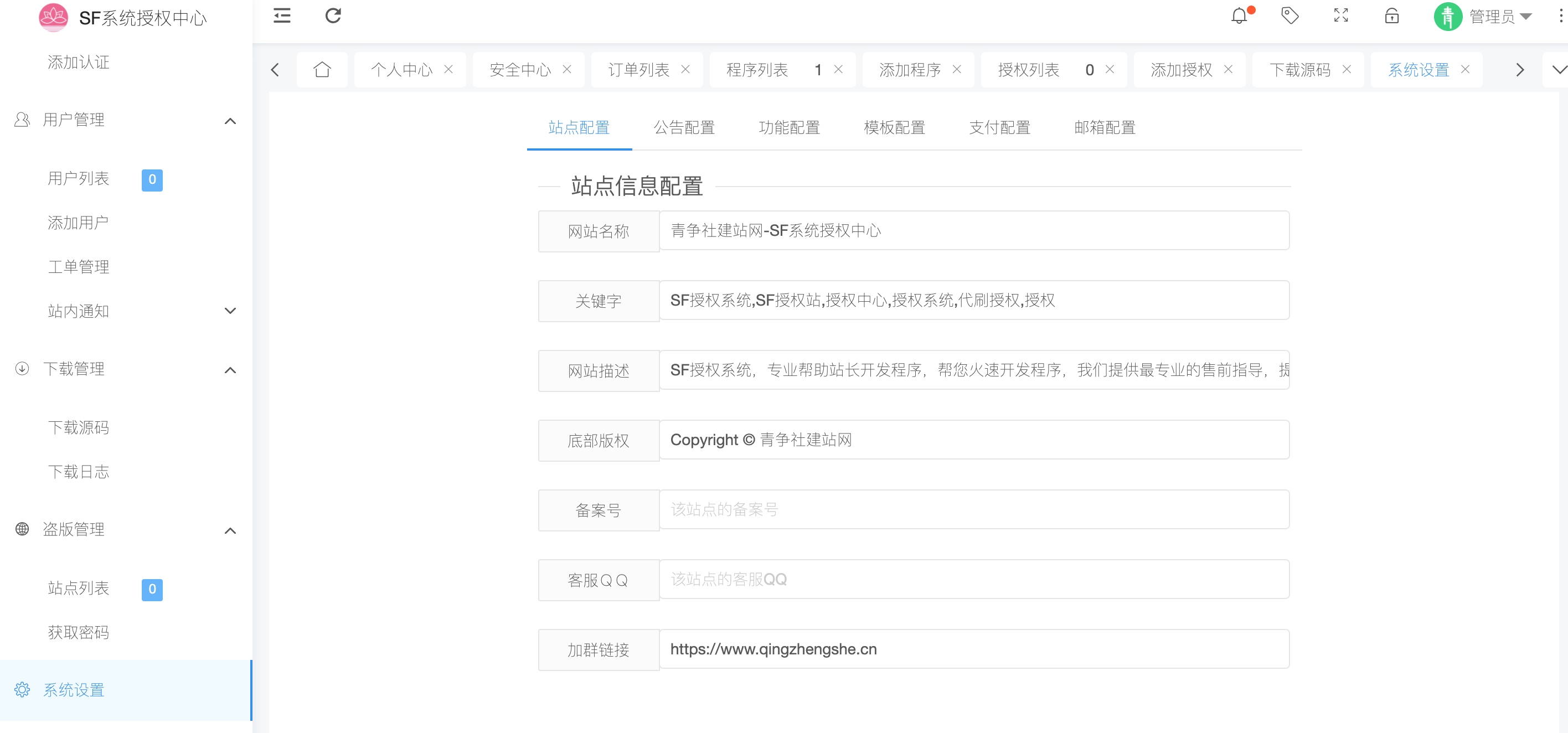Click the 底部版权 input field
1568x733 pixels.
pos(974,440)
